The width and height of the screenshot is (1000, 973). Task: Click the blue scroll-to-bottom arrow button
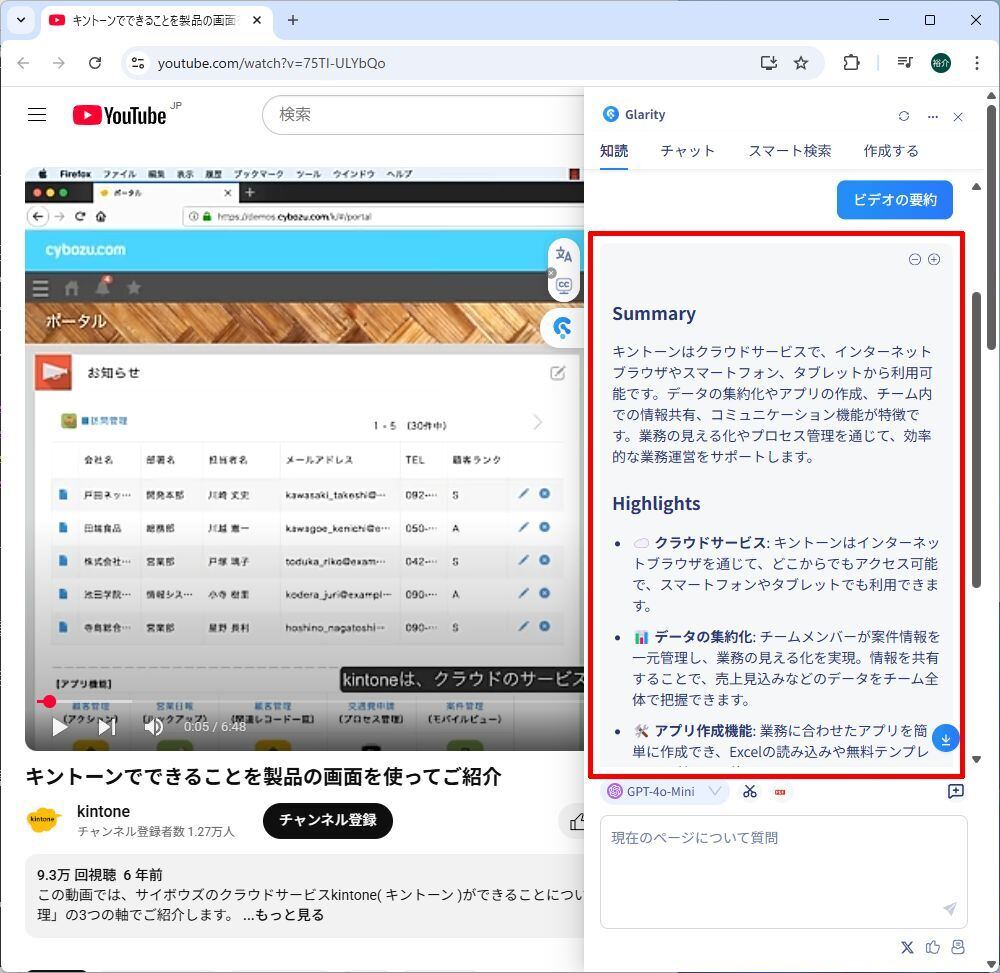pos(945,738)
